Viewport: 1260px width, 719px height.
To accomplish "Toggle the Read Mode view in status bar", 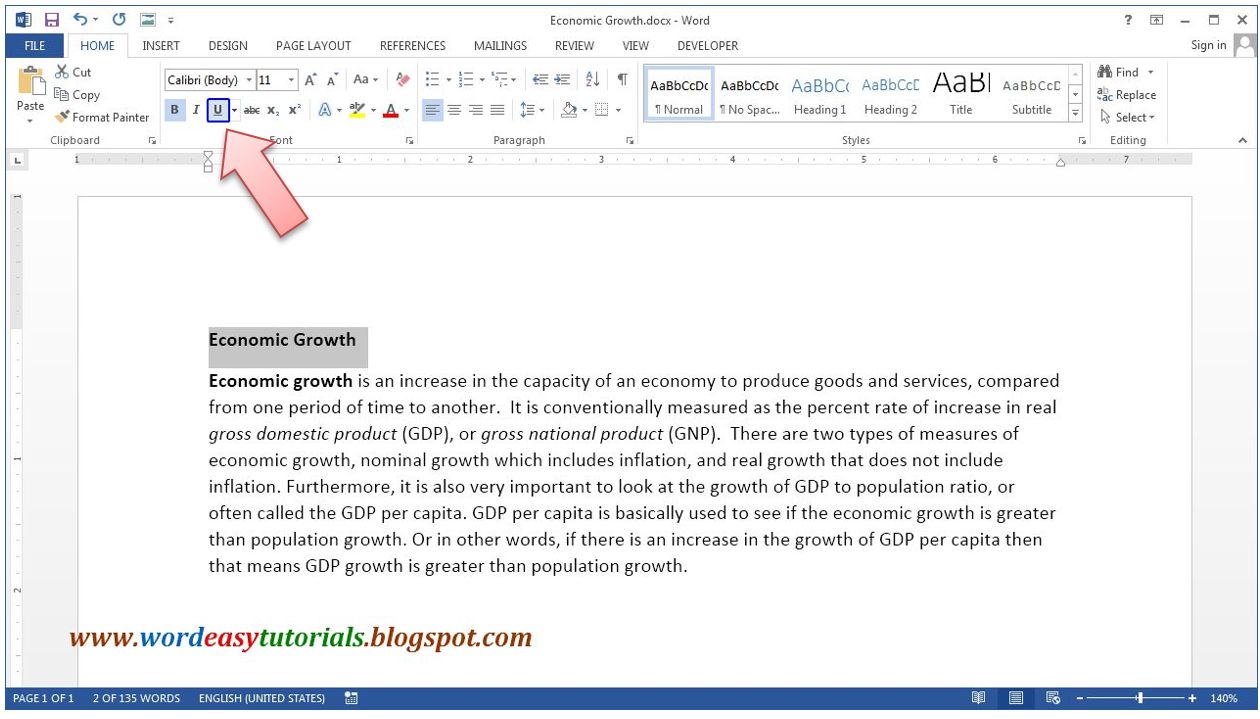I will click(981, 697).
